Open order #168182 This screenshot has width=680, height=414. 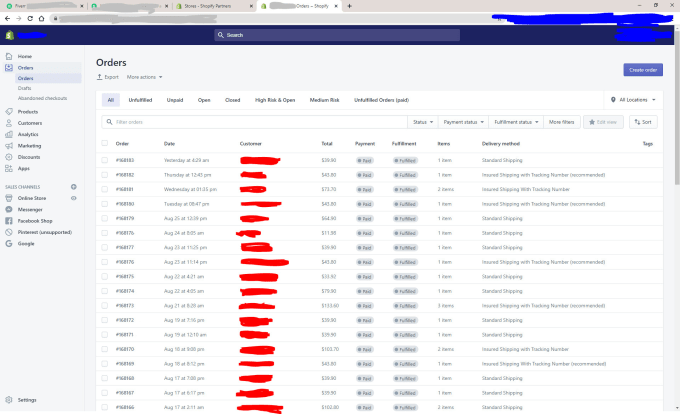[x=125, y=175]
